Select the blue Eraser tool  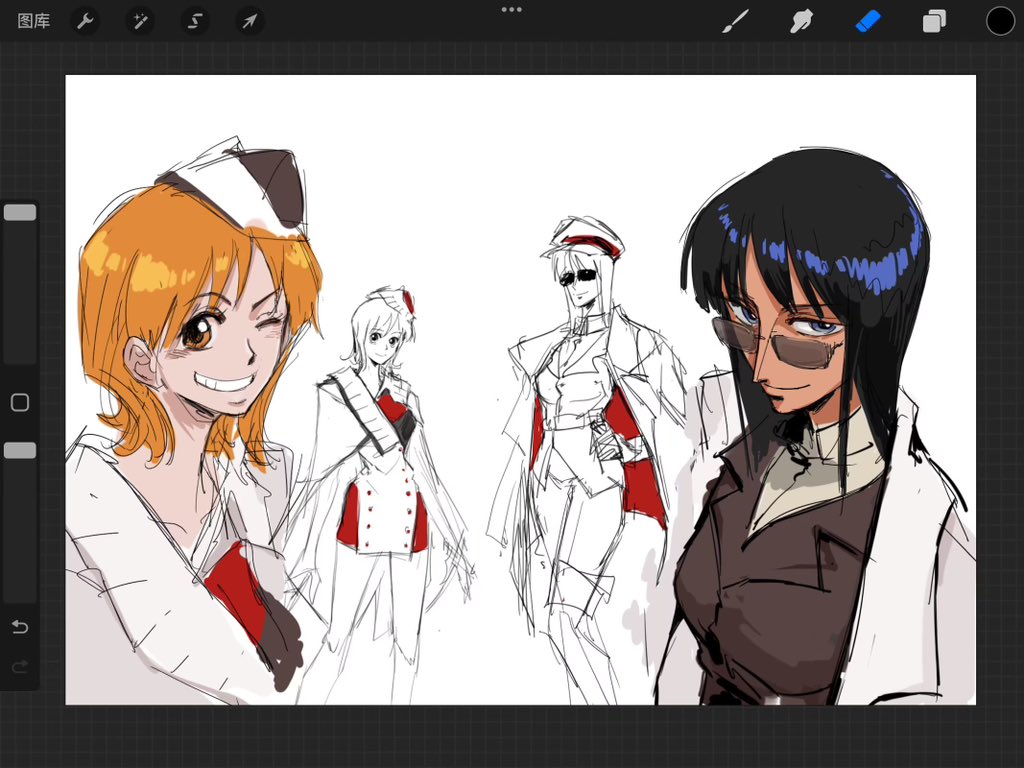tap(868, 21)
